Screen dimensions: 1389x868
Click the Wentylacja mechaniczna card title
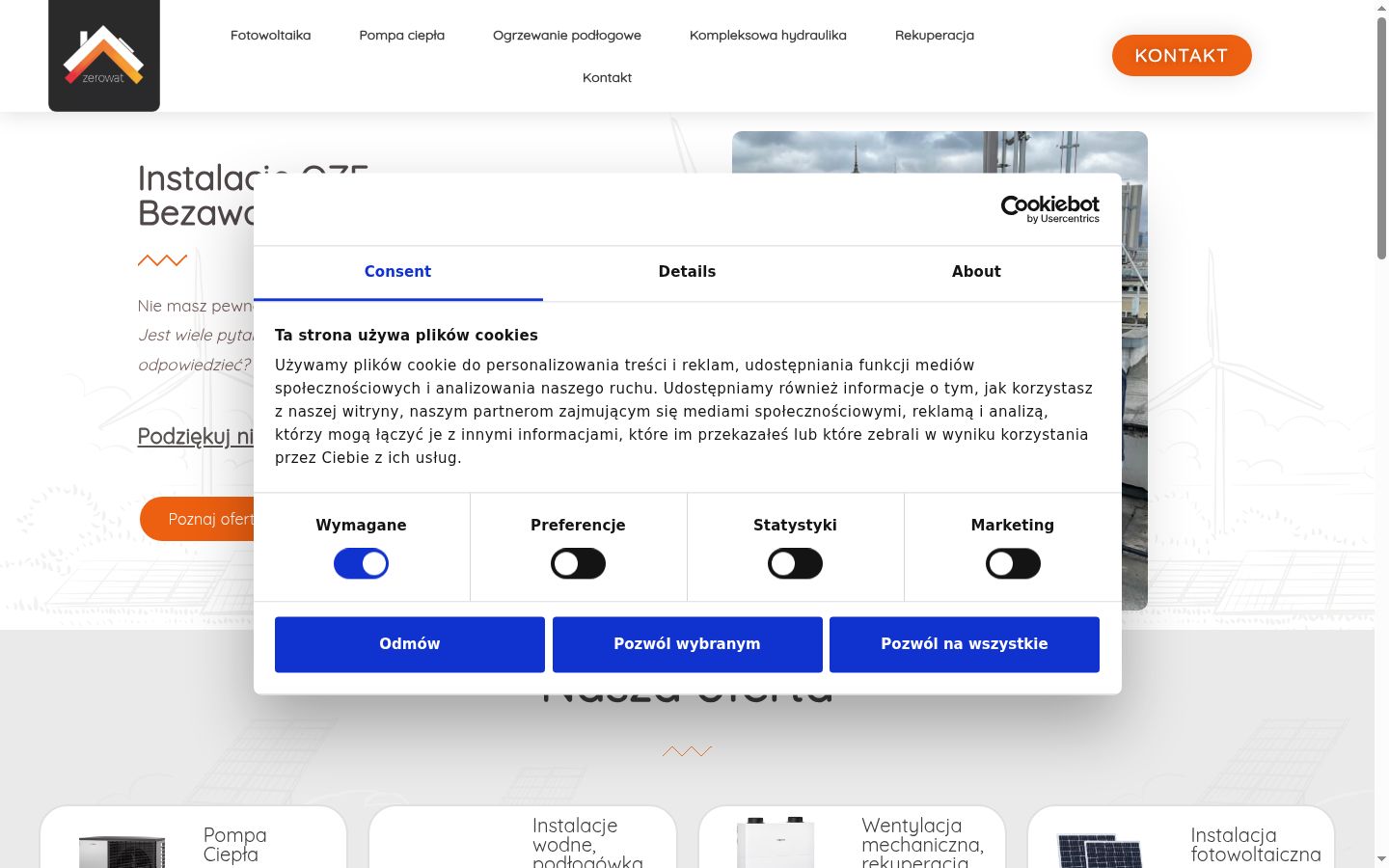click(922, 842)
